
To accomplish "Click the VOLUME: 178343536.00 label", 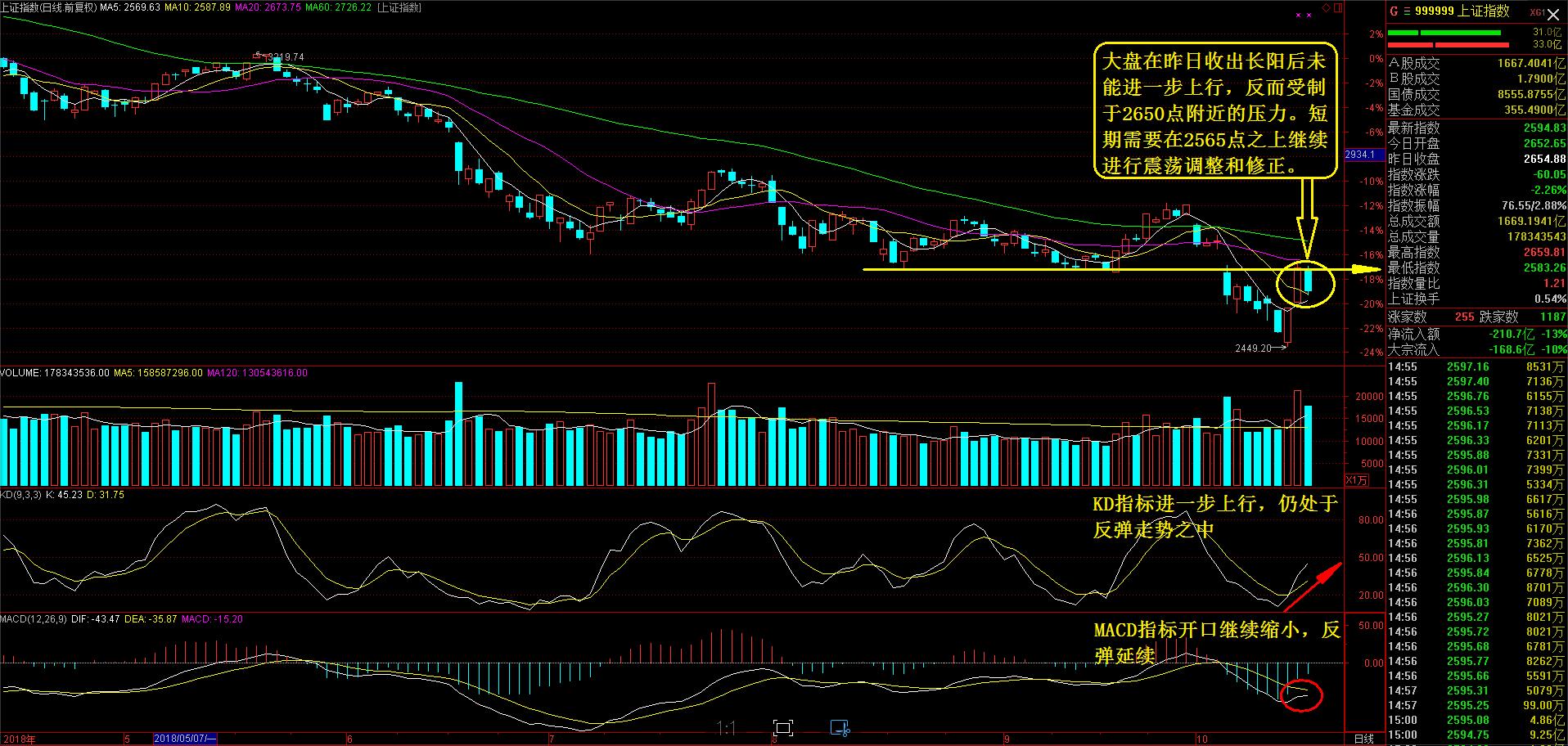I will 55,373.
